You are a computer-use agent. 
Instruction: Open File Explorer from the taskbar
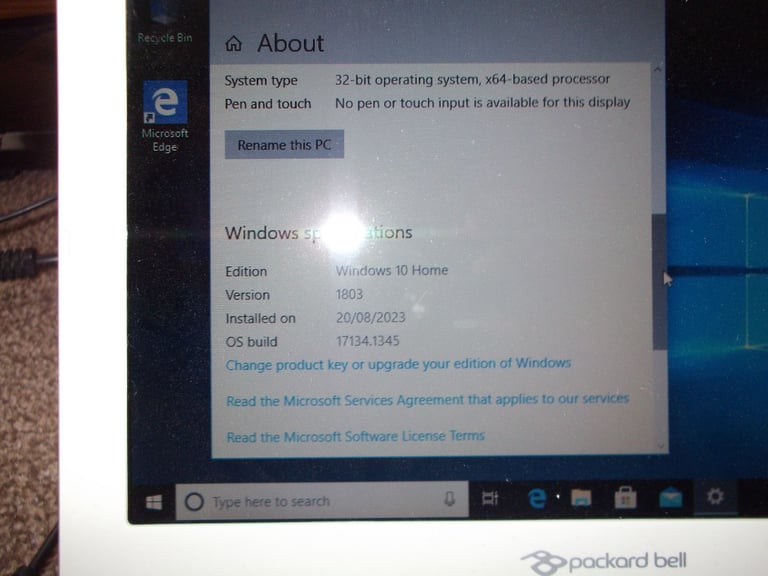coord(581,499)
